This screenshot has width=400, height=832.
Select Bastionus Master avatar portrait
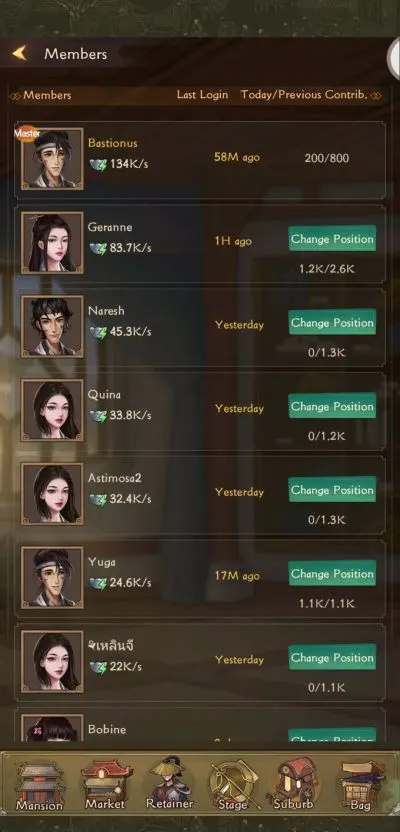click(x=52, y=159)
